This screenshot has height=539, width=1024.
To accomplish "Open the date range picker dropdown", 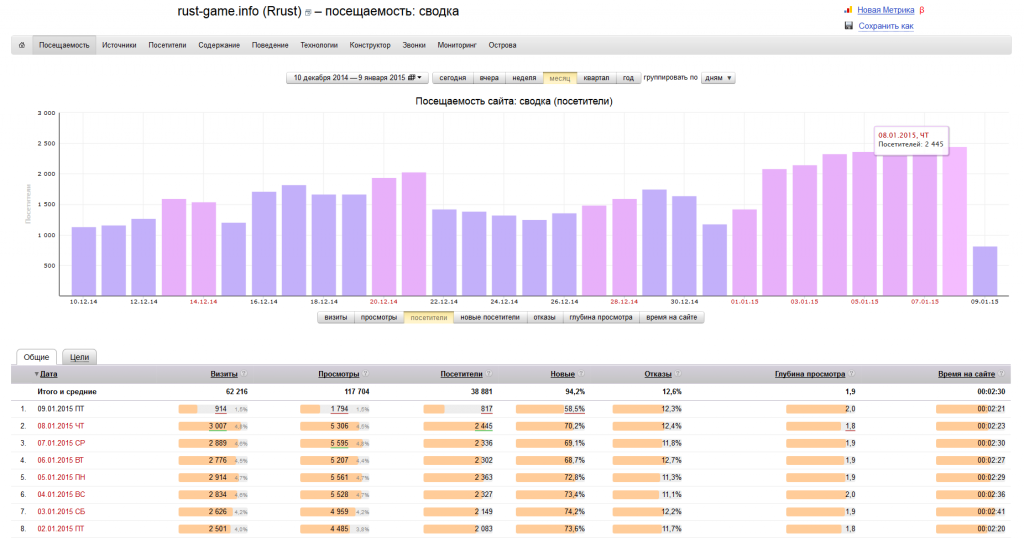I will pyautogui.click(x=357, y=78).
